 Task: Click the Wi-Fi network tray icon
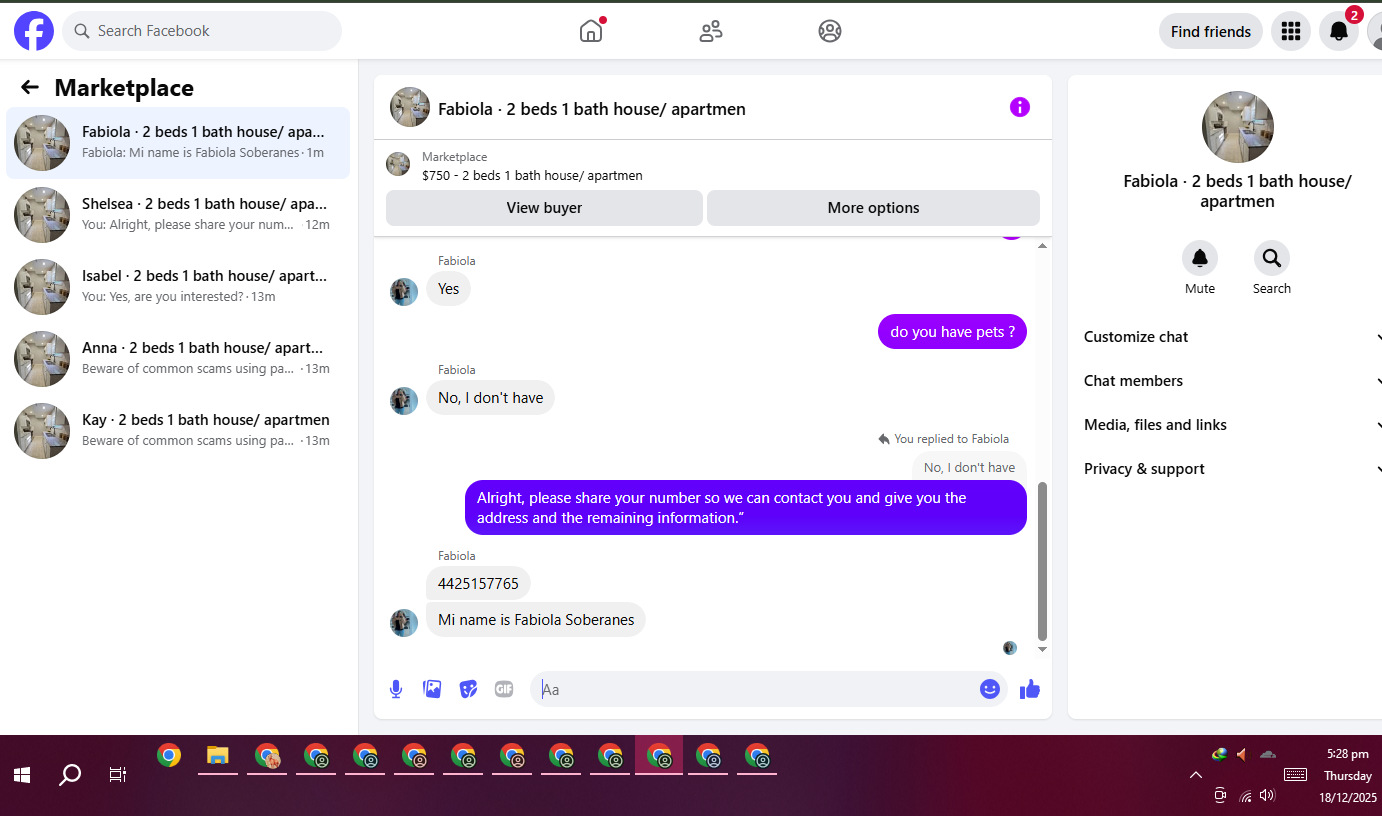click(x=1245, y=796)
